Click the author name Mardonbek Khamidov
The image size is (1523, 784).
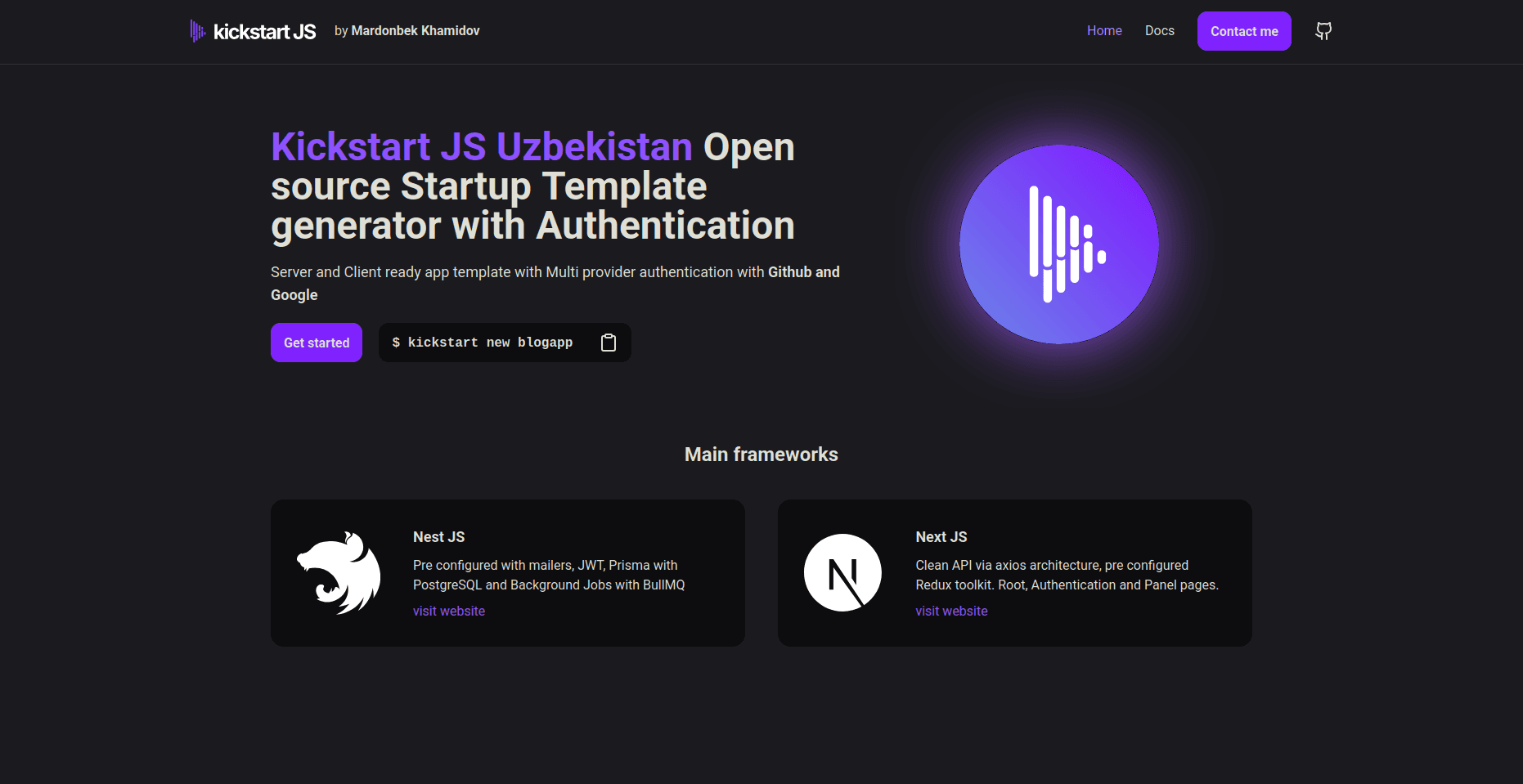click(415, 31)
